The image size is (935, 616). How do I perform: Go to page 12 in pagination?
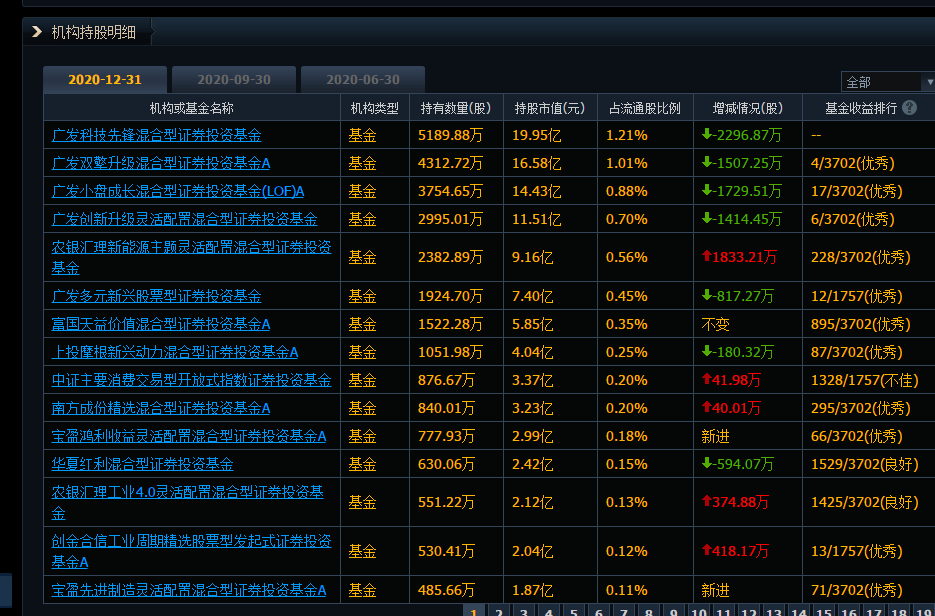coord(749,611)
